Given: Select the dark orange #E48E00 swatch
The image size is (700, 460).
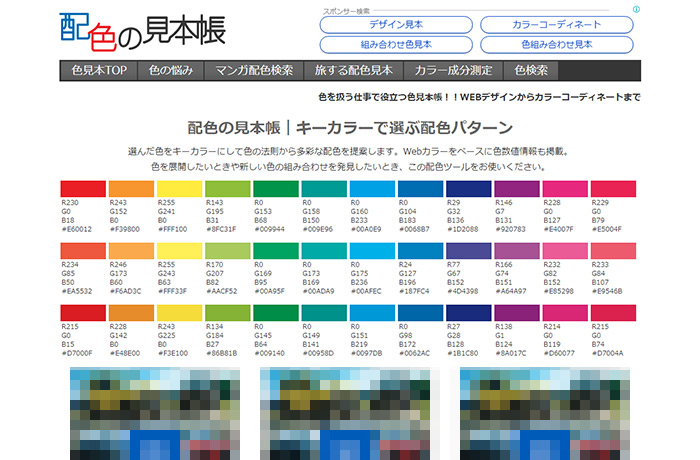Looking at the screenshot, I should click(x=131, y=313).
